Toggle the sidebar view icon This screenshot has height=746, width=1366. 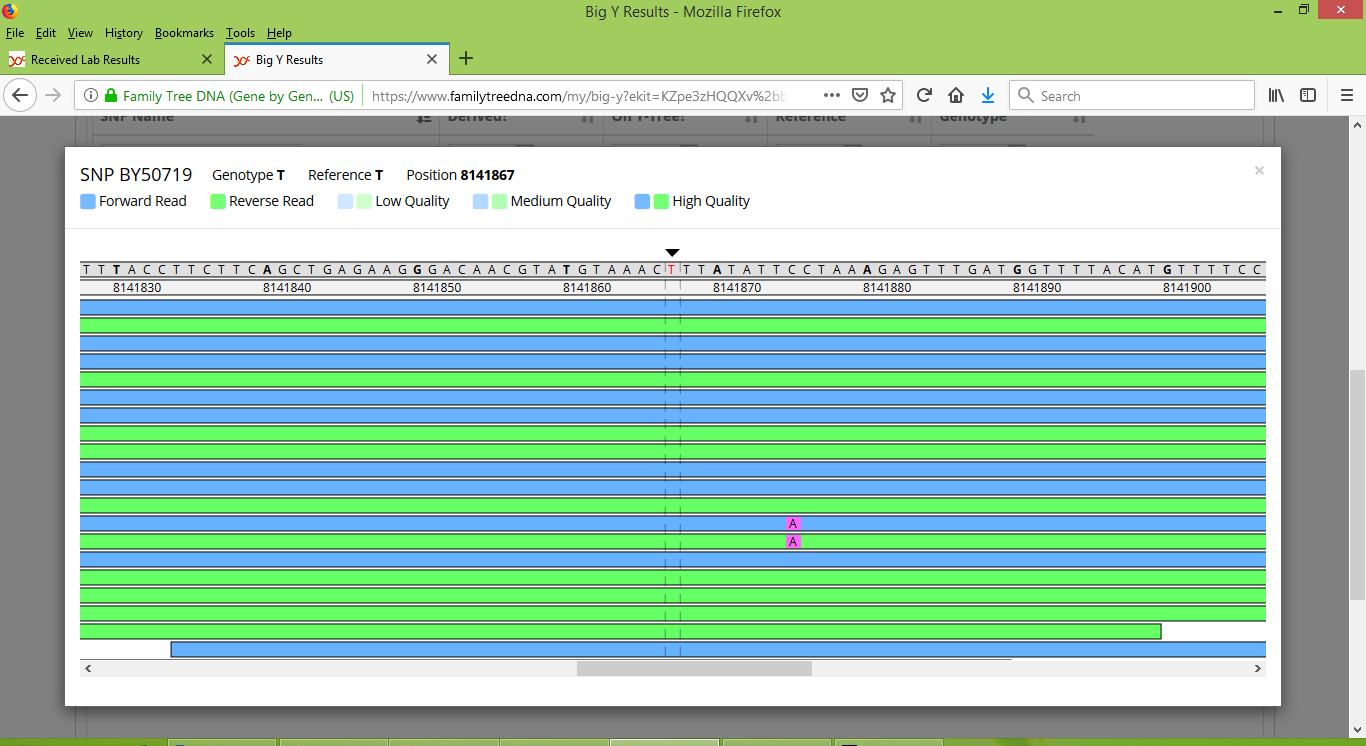[1308, 95]
